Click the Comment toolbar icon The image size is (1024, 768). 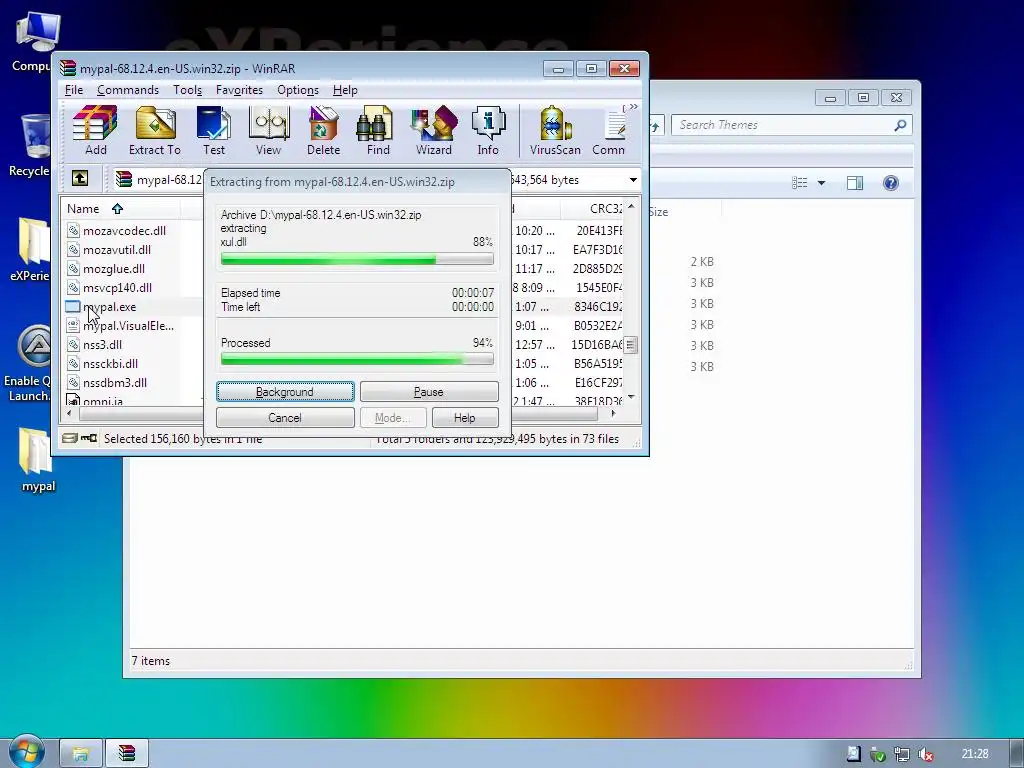[x=609, y=131]
